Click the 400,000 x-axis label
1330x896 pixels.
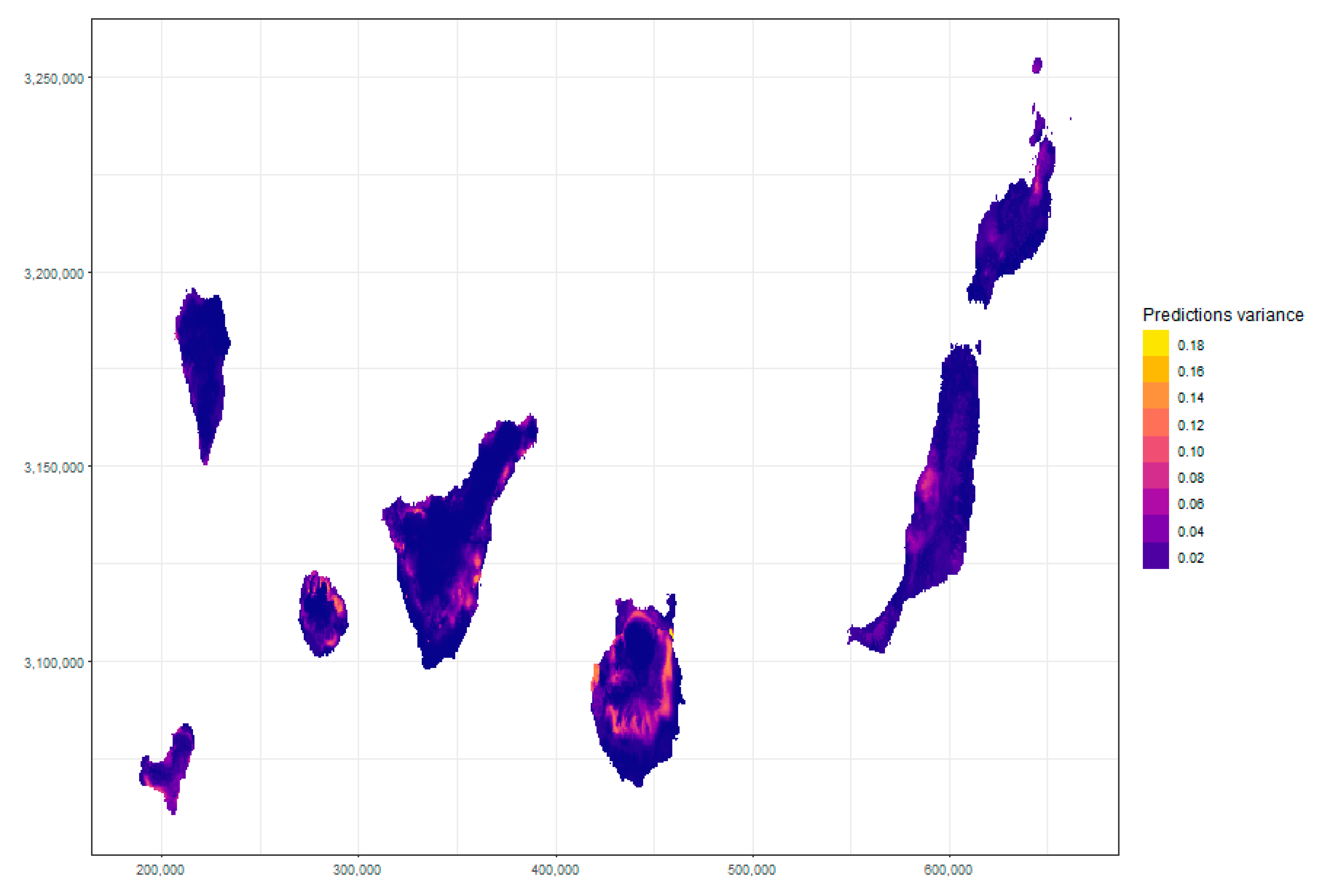(555, 870)
